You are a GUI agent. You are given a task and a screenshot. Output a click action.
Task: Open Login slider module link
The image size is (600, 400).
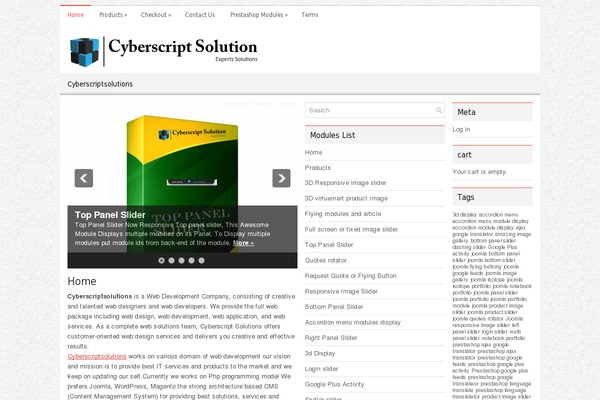321,369
